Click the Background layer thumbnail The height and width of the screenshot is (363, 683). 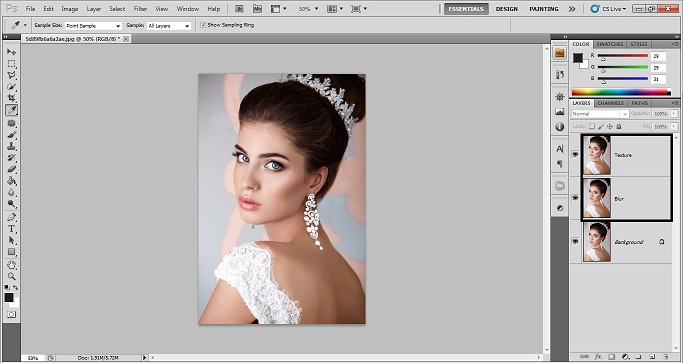[597, 242]
